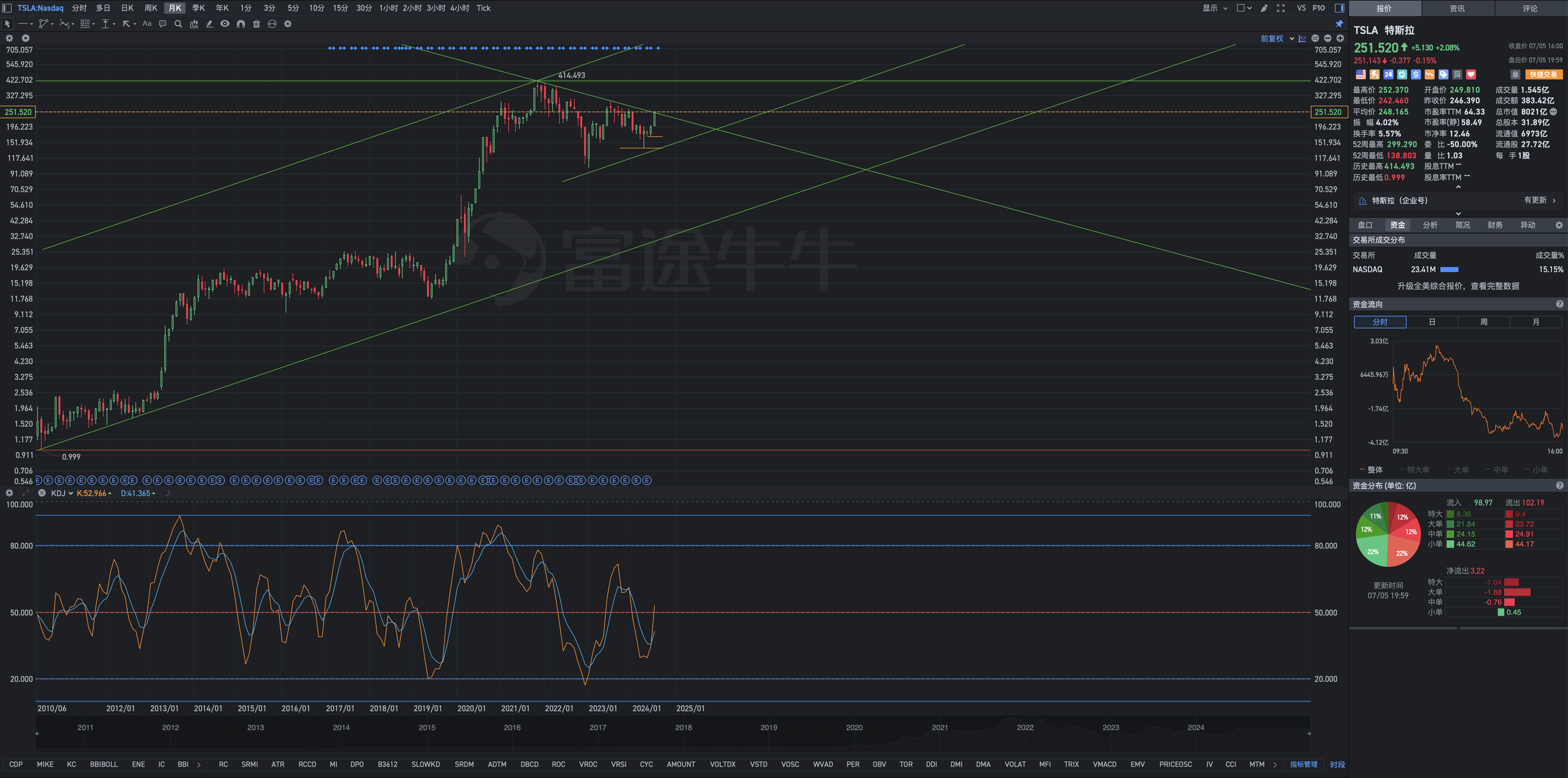Viewport: 1568px width, 778px height.
Task: Switch chart to 日K period
Action: tap(127, 8)
